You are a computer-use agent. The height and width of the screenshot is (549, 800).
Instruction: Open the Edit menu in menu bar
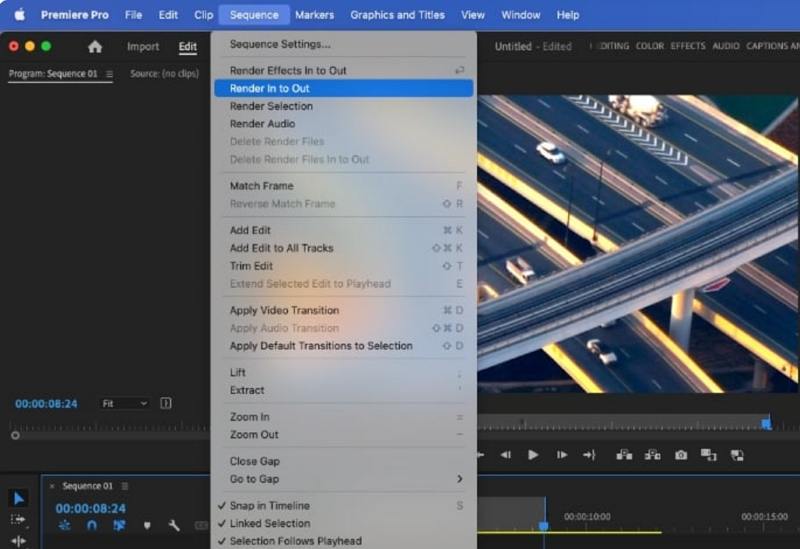[x=168, y=15]
